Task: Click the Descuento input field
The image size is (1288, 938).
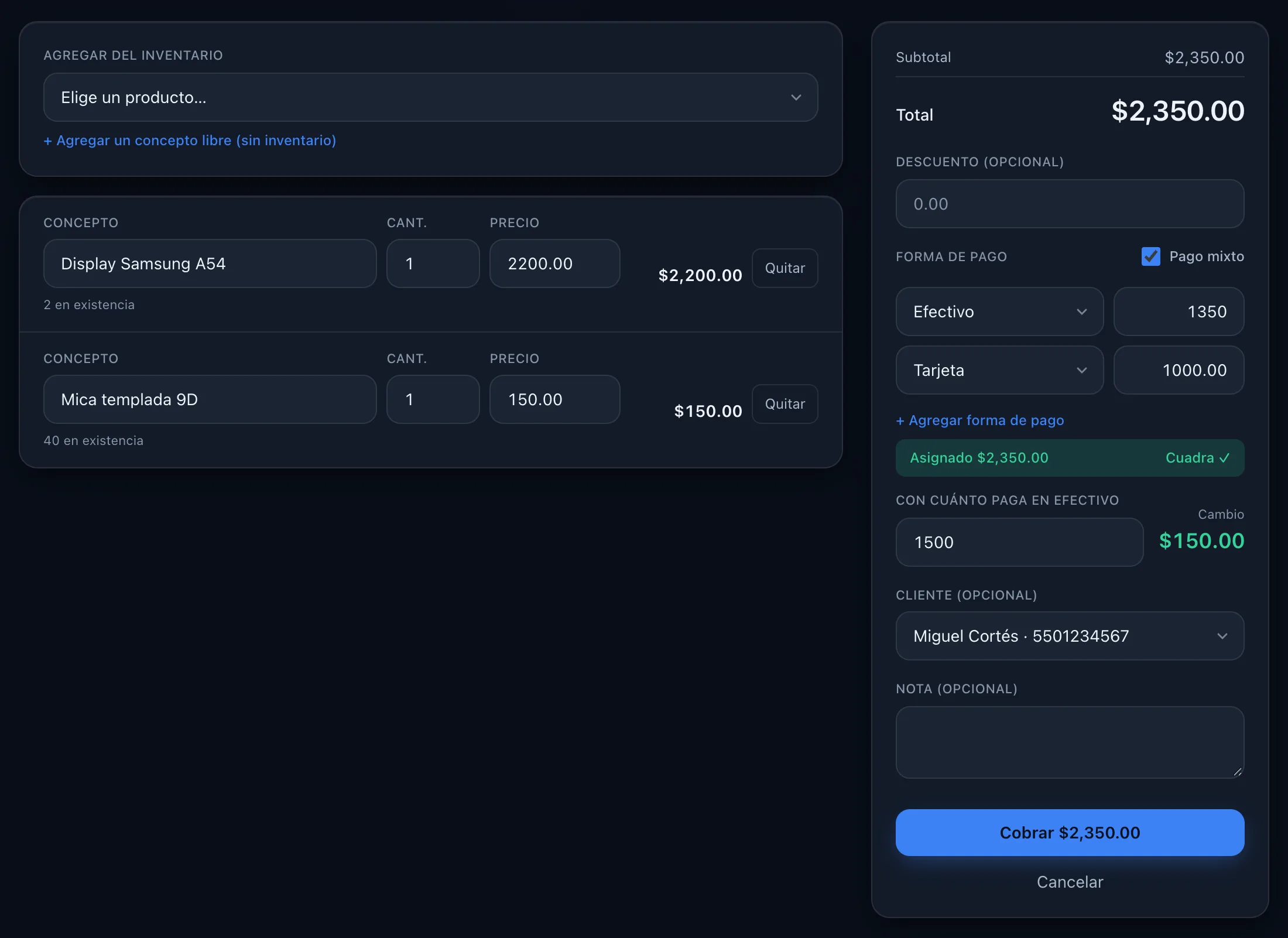Action: point(1070,204)
